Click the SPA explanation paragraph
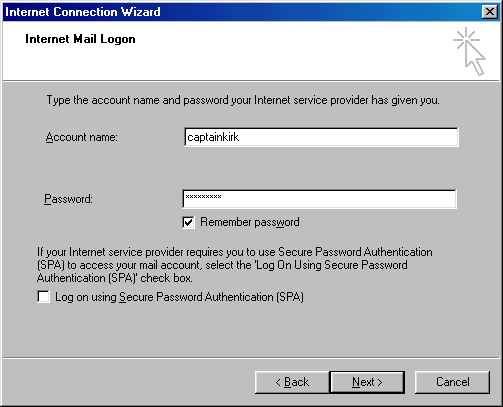The image size is (503, 407). coord(234,265)
